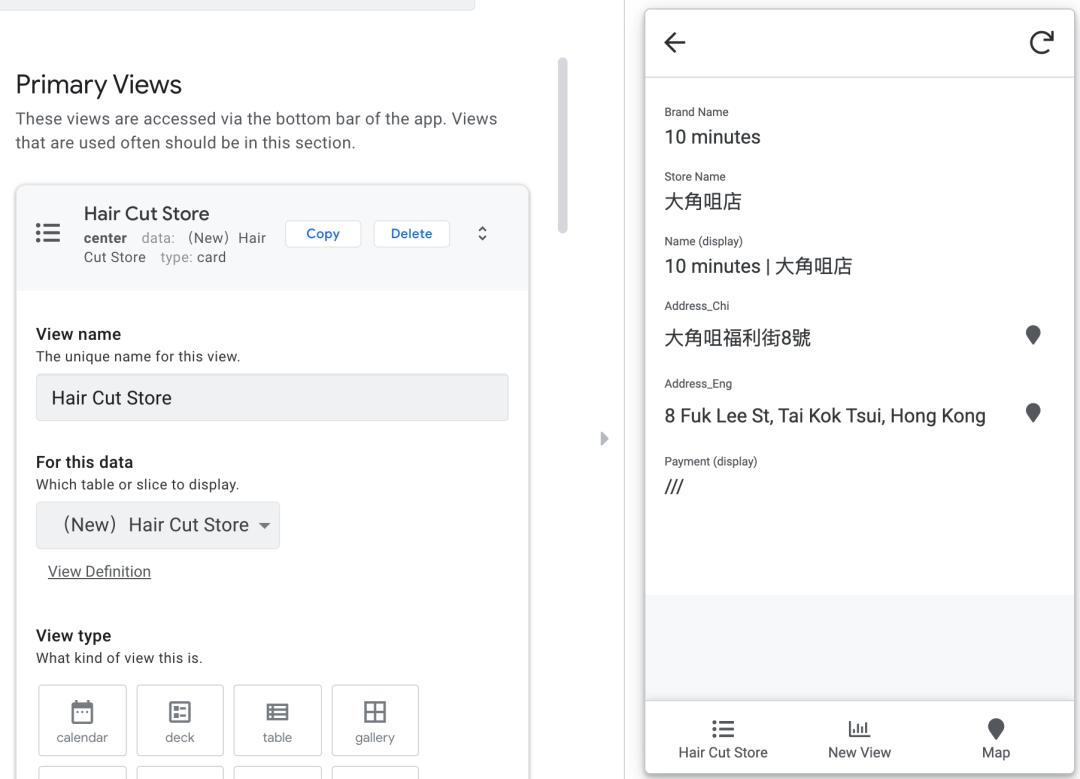Click the list icon beside Hair Cut Store
Screen dimensions: 1080x779
click(48, 233)
